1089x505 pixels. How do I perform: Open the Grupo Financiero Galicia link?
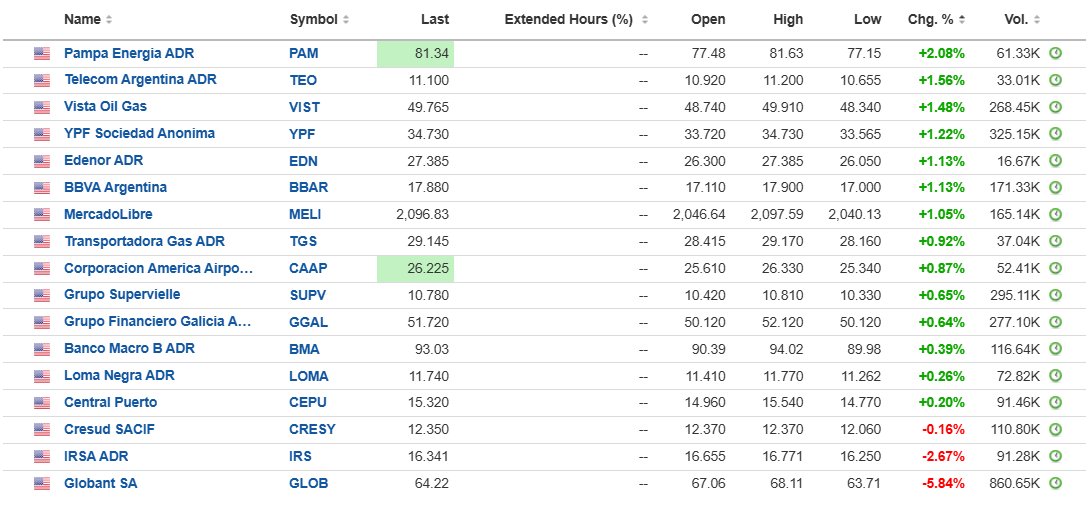[158, 322]
